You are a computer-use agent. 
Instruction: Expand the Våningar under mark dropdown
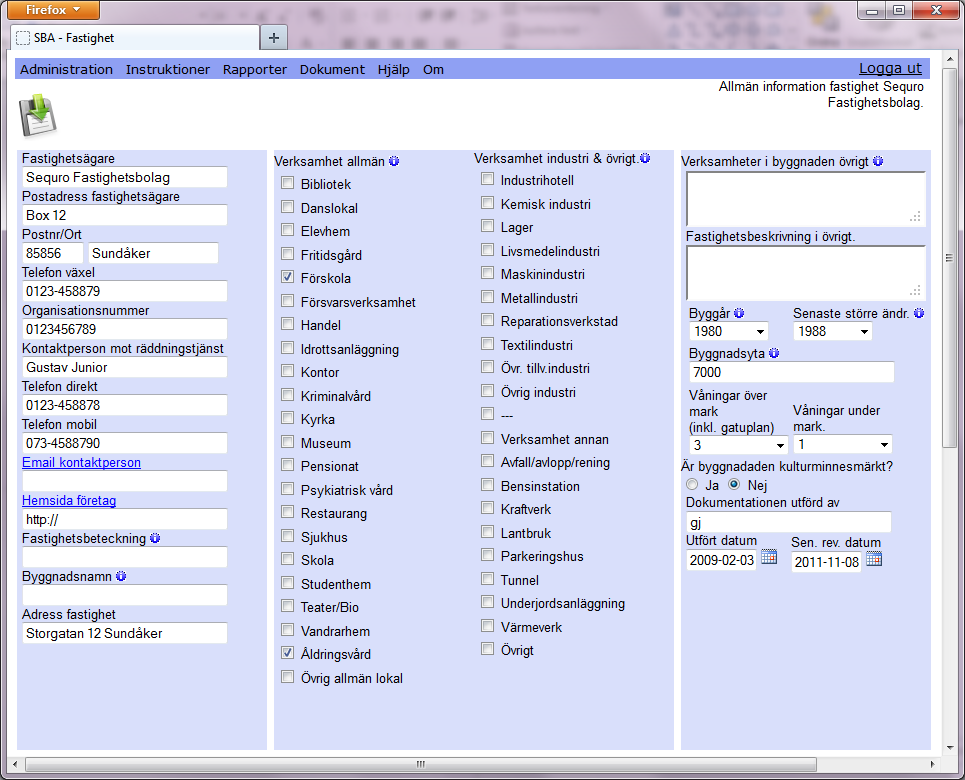tap(843, 444)
